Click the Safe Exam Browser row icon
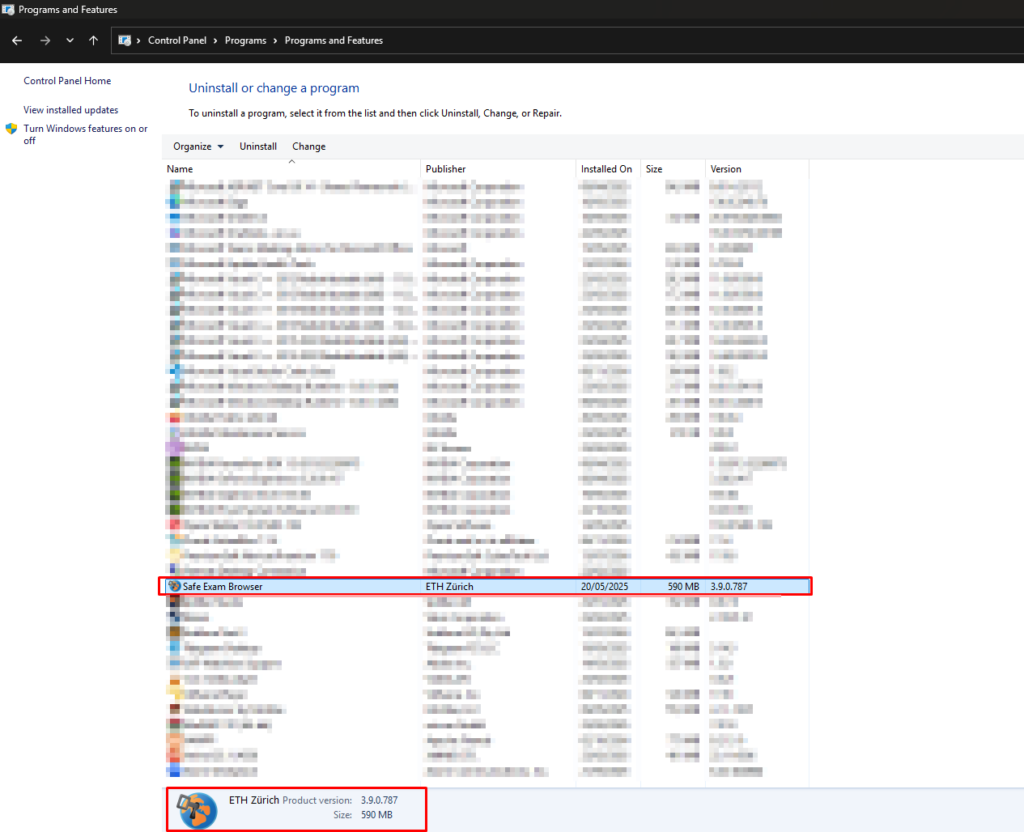1024x832 pixels. click(174, 586)
